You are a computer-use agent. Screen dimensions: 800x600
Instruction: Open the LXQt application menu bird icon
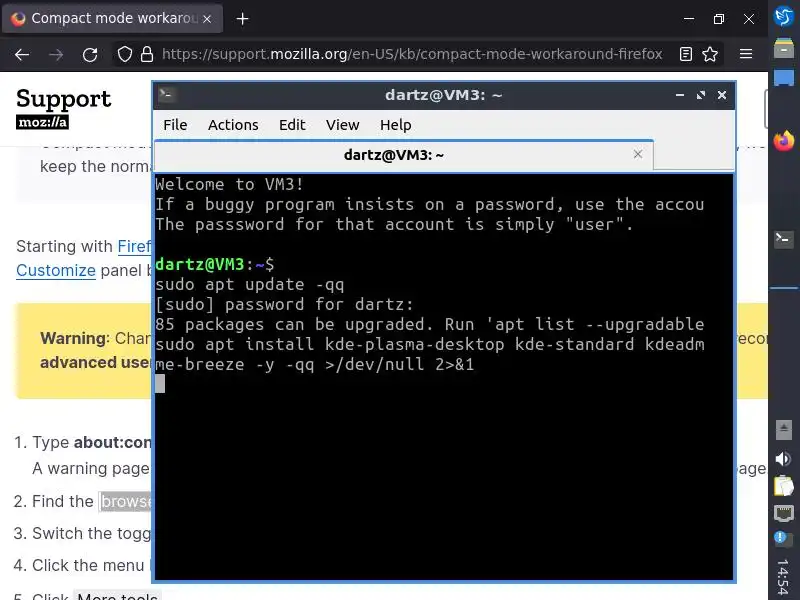pyautogui.click(x=784, y=16)
